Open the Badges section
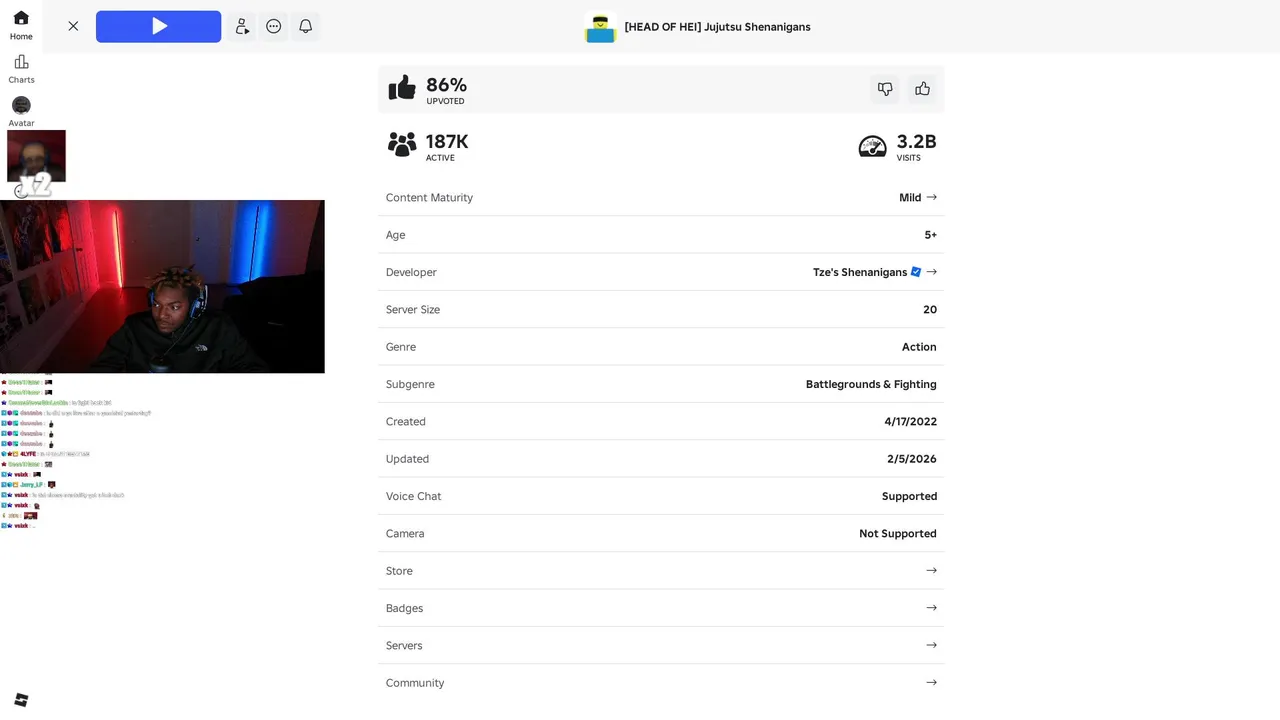This screenshot has width=1280, height=720. click(x=661, y=608)
